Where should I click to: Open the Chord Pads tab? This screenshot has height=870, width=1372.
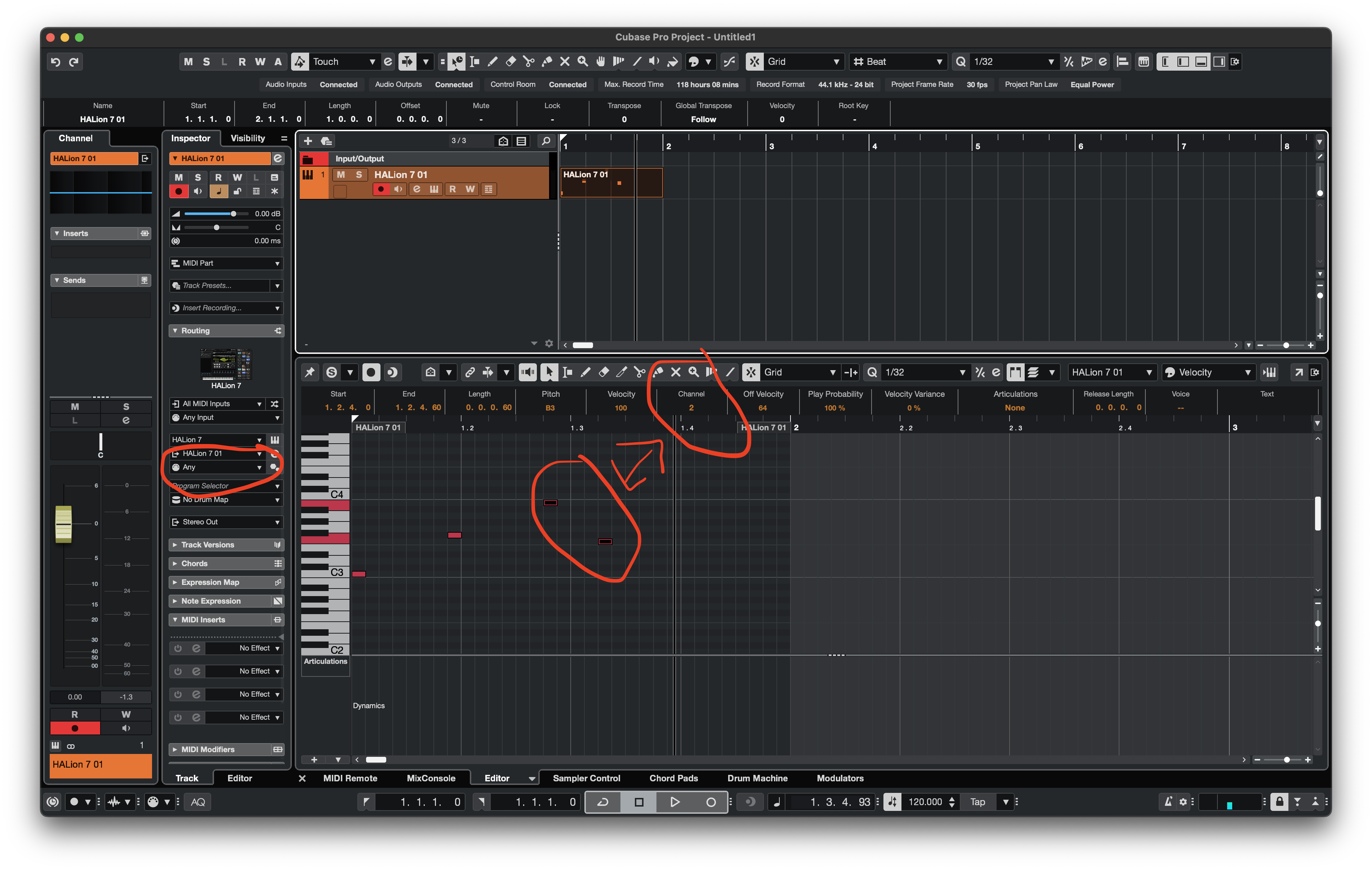[673, 778]
